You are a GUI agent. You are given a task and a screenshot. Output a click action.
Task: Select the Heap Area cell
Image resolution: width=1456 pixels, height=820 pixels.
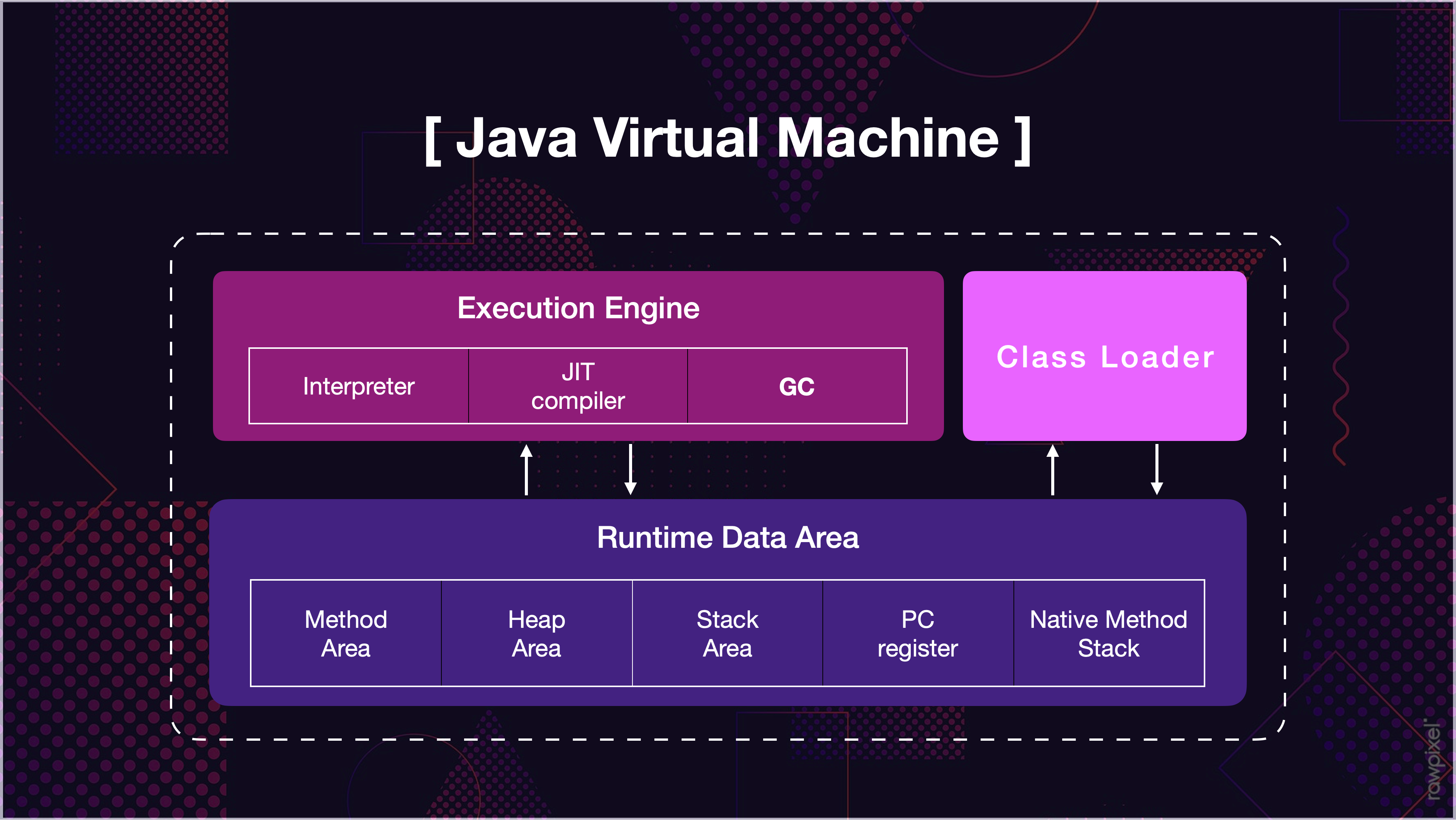pyautogui.click(x=537, y=633)
